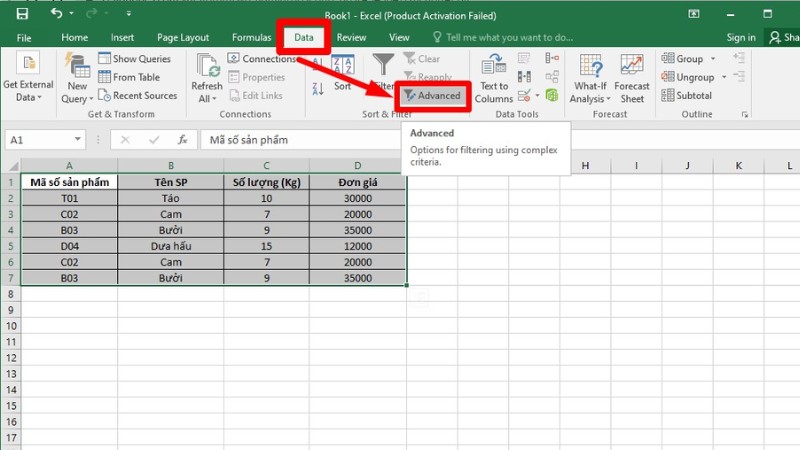The width and height of the screenshot is (800, 450).
Task: Click the New Query icon
Action: pyautogui.click(x=77, y=78)
